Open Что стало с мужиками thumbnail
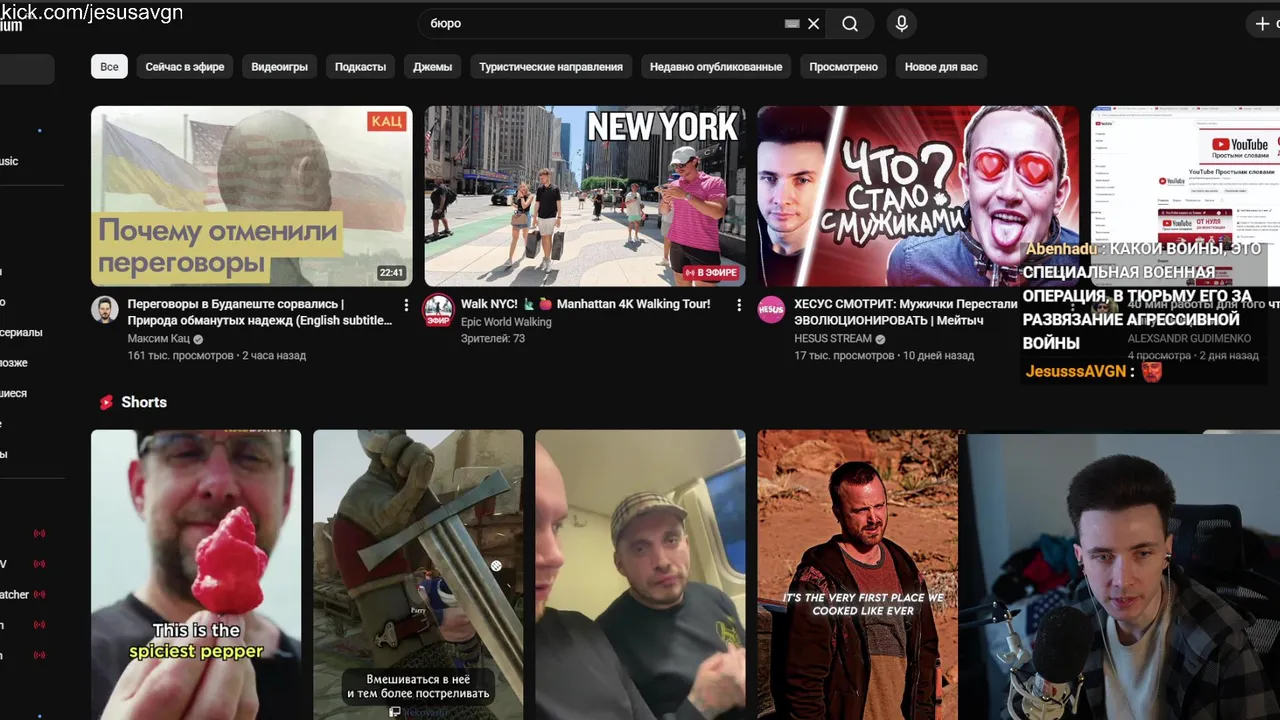The image size is (1280, 720). click(x=918, y=196)
